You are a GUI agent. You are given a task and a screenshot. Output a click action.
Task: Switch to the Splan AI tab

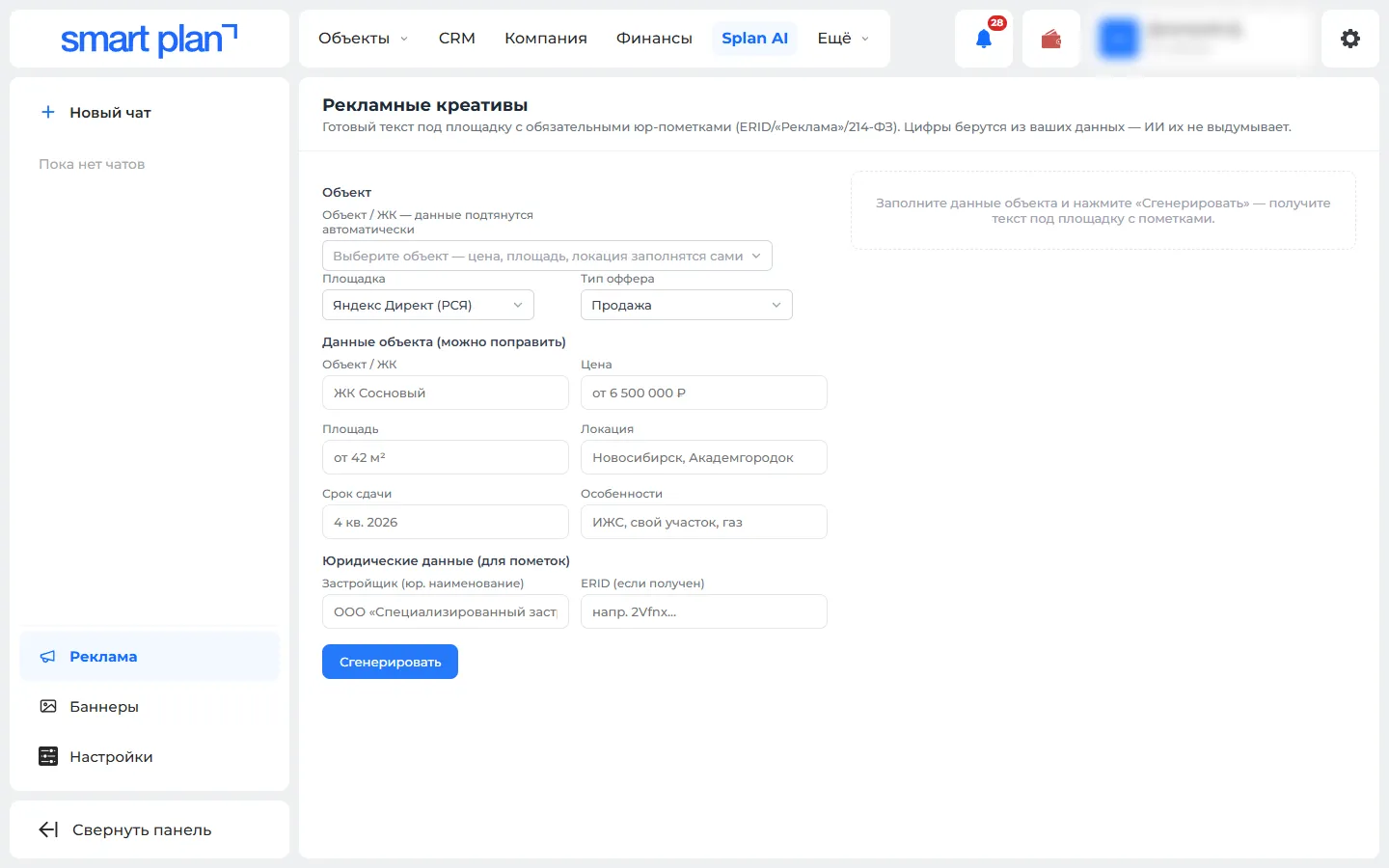(x=754, y=39)
